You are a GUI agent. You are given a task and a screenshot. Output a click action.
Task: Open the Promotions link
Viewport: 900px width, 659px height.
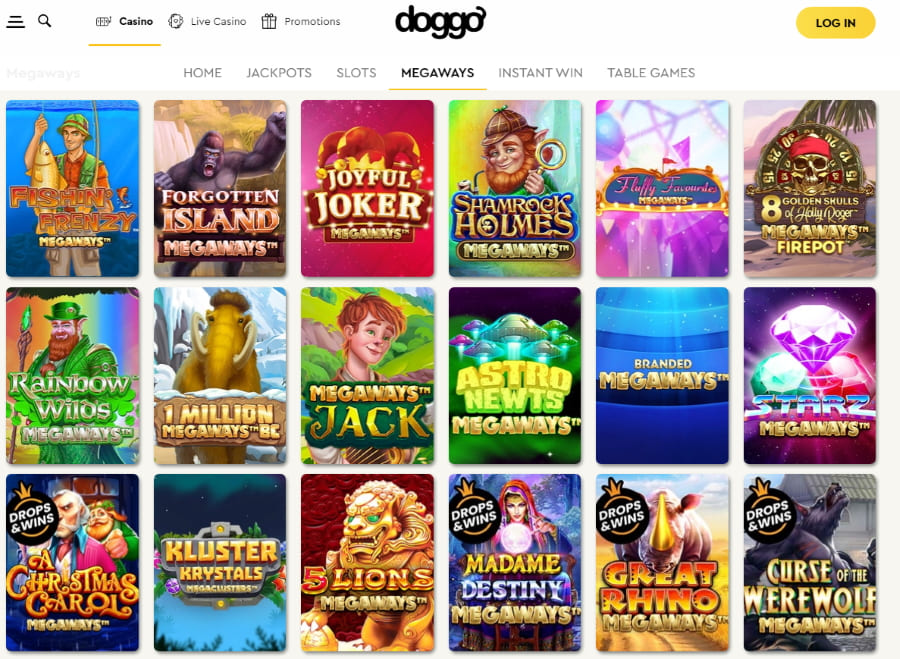coord(312,21)
